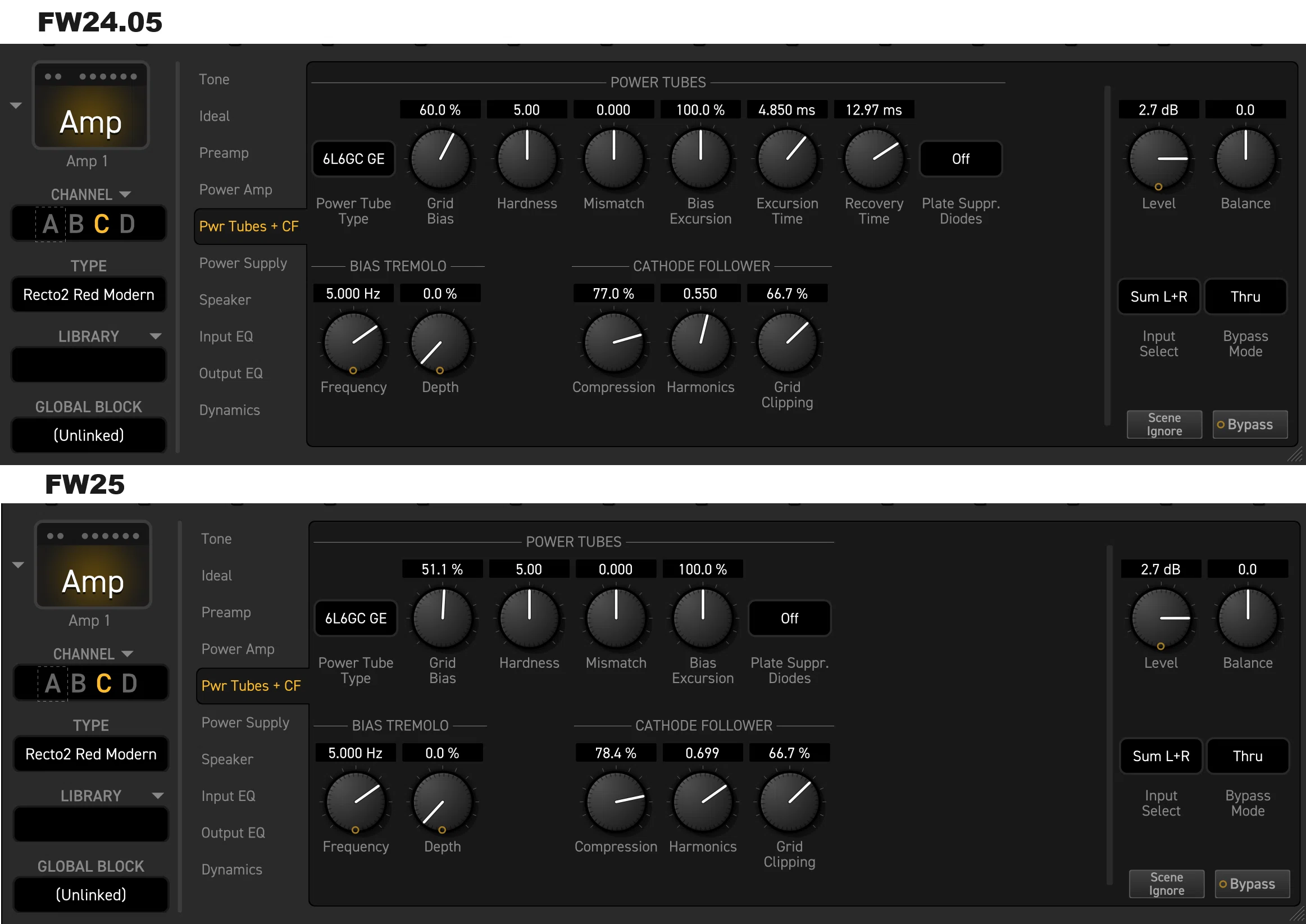Open Recto2 Red Modern type selector in FW24.05
Viewport: 1306px width, 924px height.
pyautogui.click(x=89, y=295)
